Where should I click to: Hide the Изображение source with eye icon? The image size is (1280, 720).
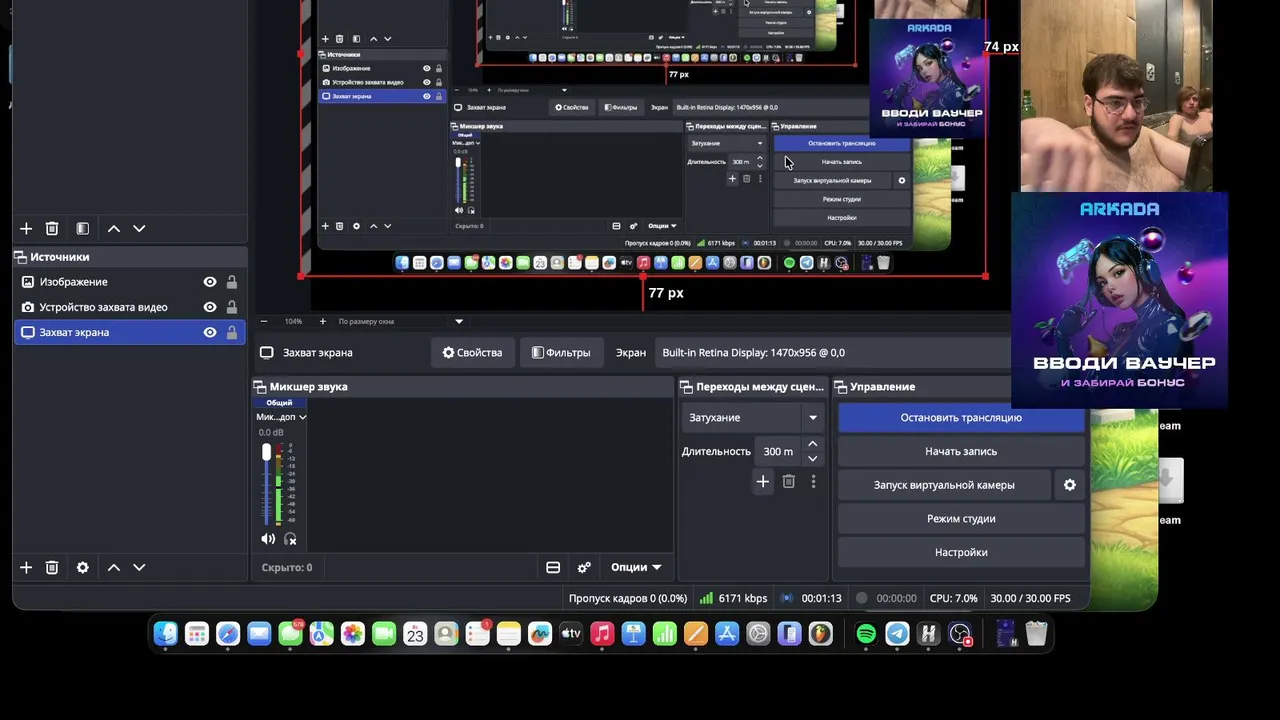(x=210, y=282)
